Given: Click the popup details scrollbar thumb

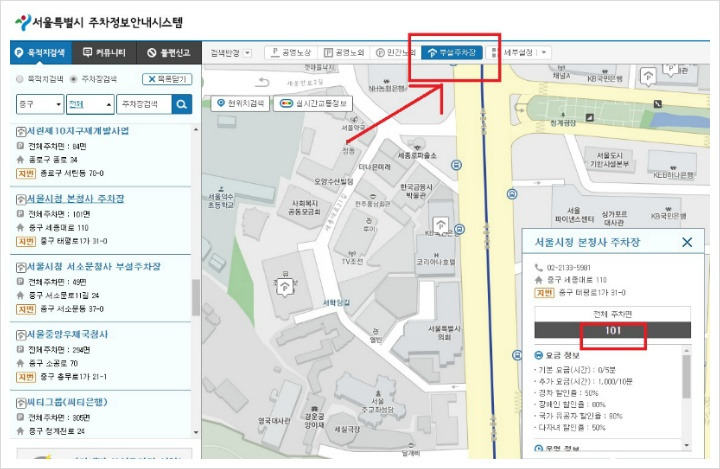Looking at the screenshot, I should [686, 376].
